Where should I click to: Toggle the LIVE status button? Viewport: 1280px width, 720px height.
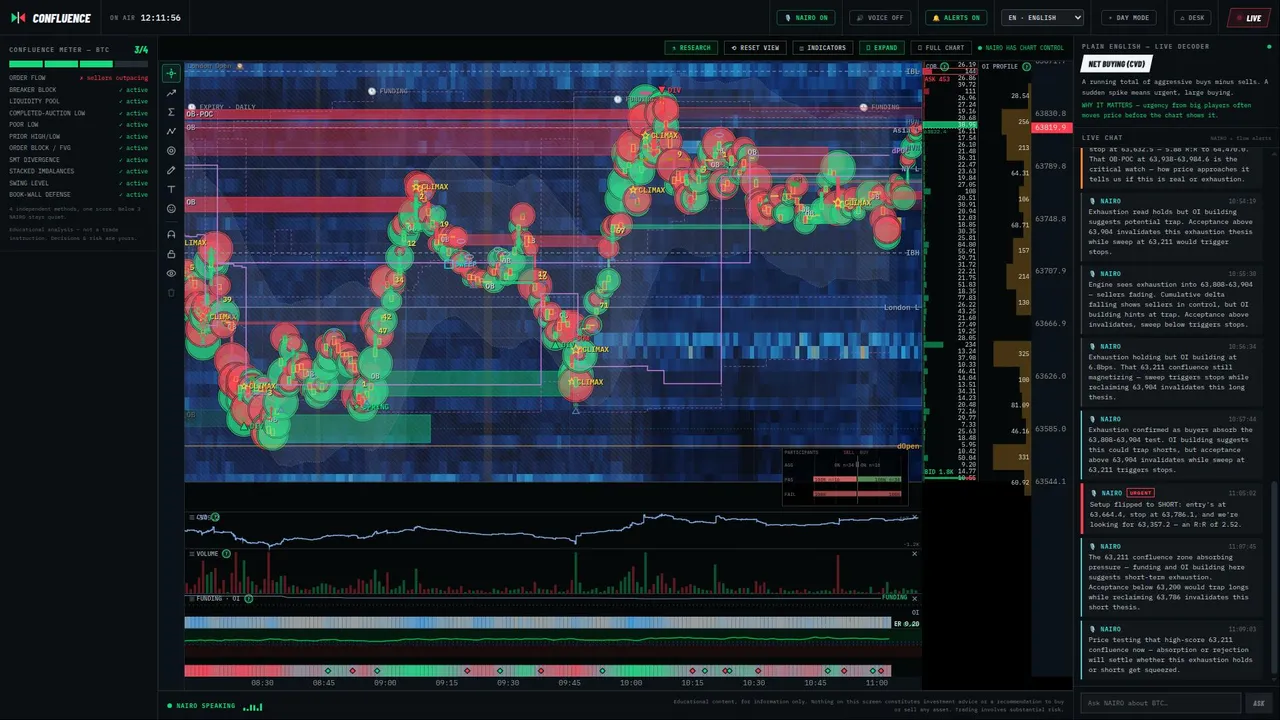pyautogui.click(x=1249, y=18)
